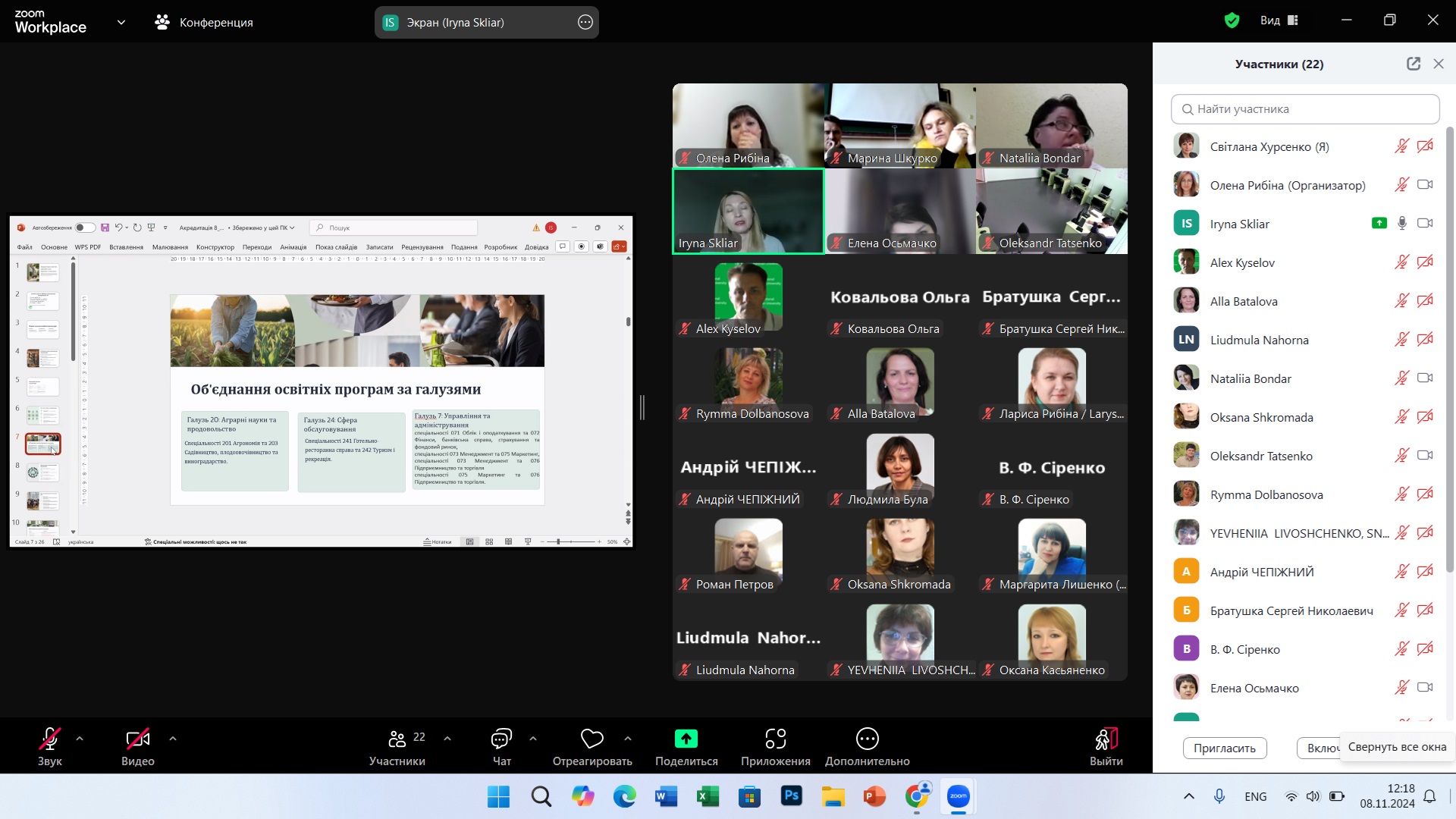Open clock showing 12:18 08.11.2024
1456x819 pixels.
[x=1387, y=796]
